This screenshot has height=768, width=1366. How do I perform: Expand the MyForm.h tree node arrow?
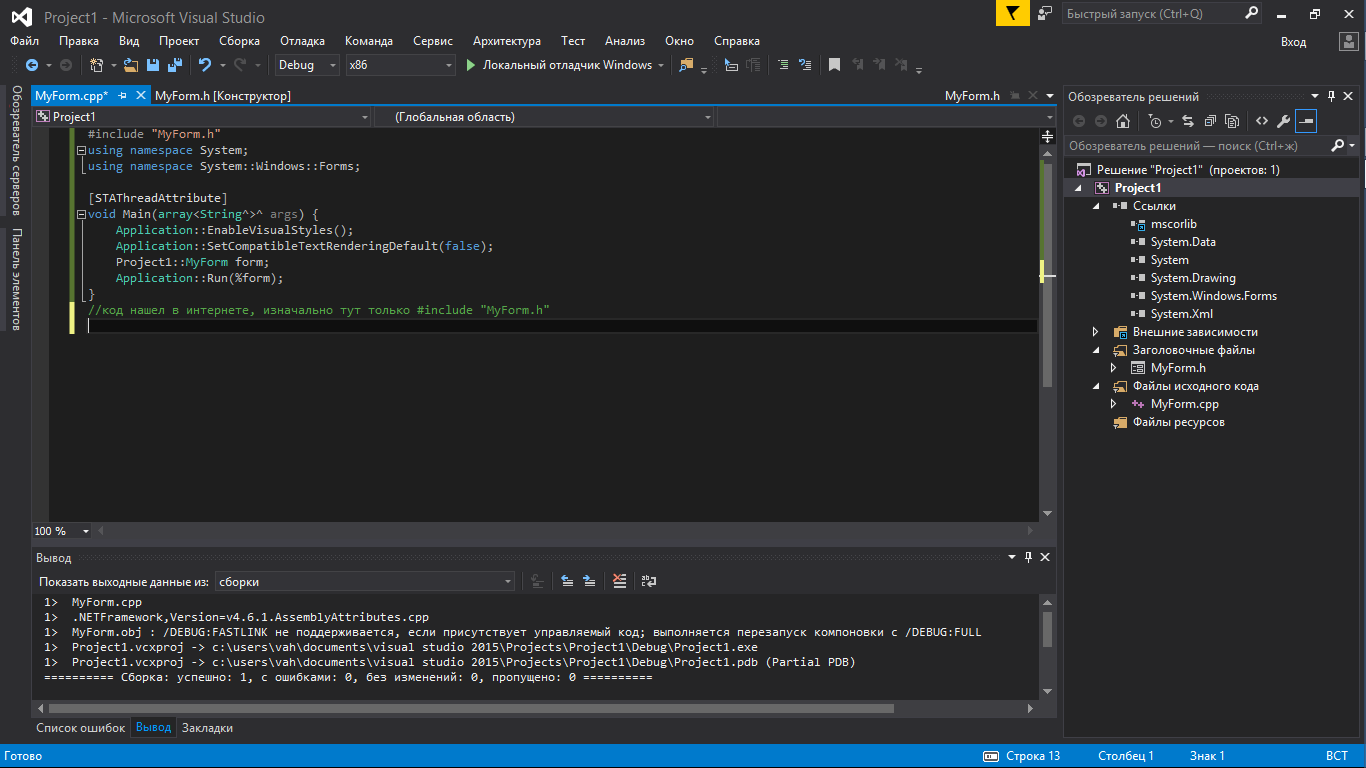[x=1114, y=368]
